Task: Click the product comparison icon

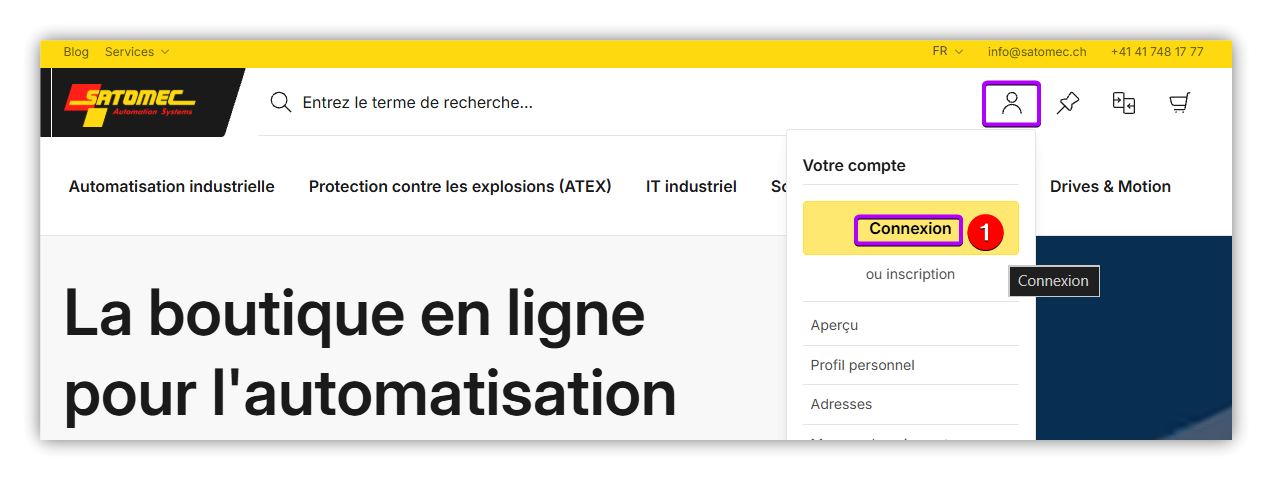Action: [x=1124, y=103]
